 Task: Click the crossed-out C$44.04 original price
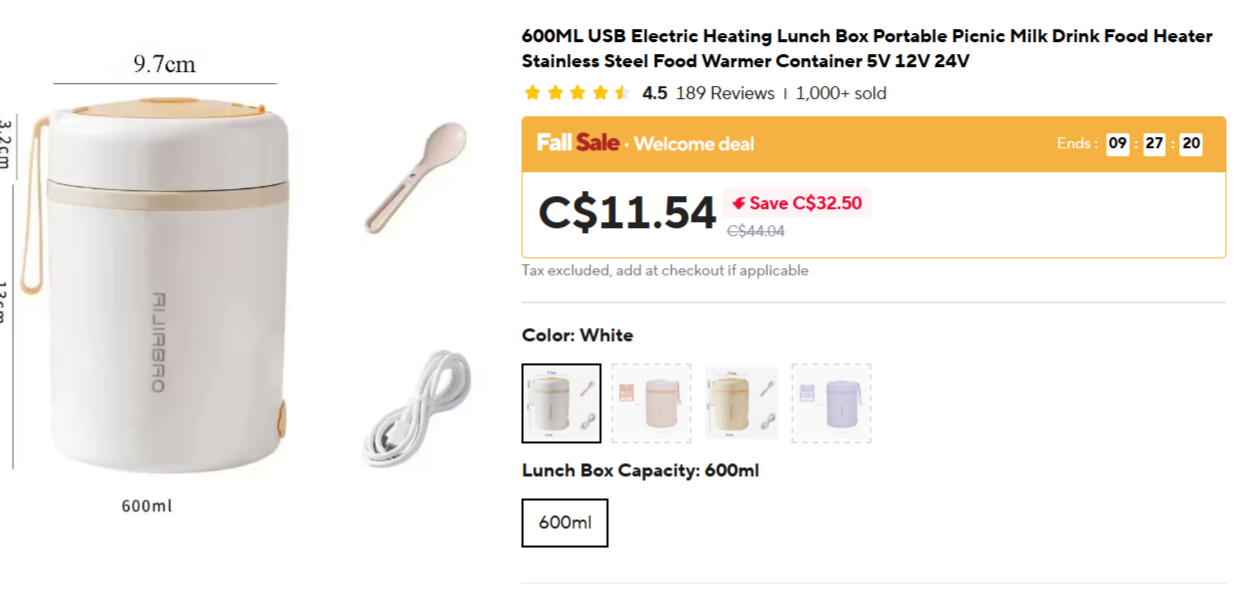pyautogui.click(x=755, y=231)
